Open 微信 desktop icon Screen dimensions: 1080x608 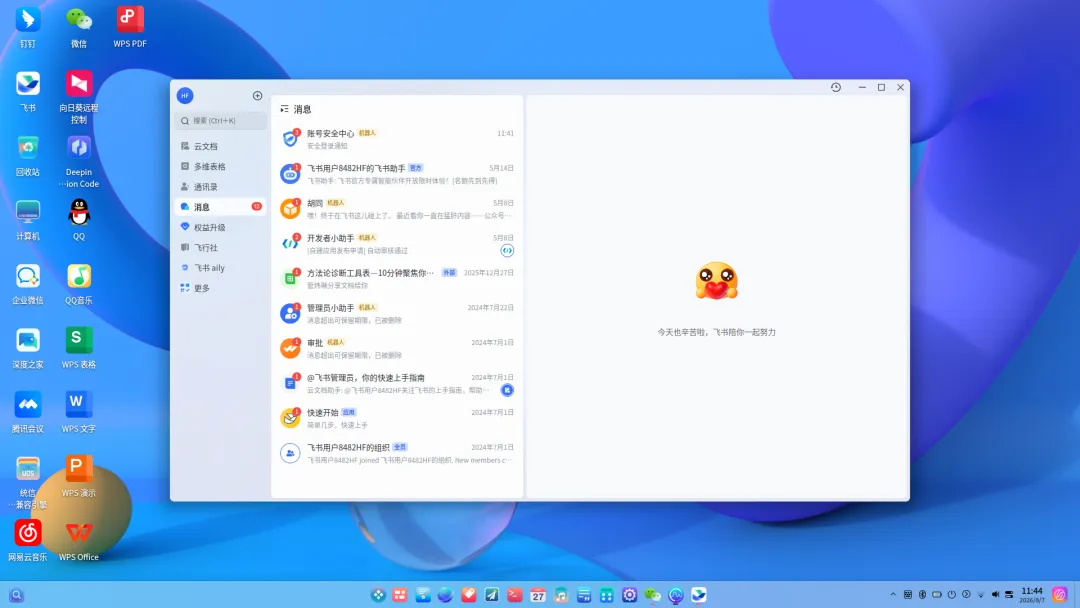[x=79, y=28]
